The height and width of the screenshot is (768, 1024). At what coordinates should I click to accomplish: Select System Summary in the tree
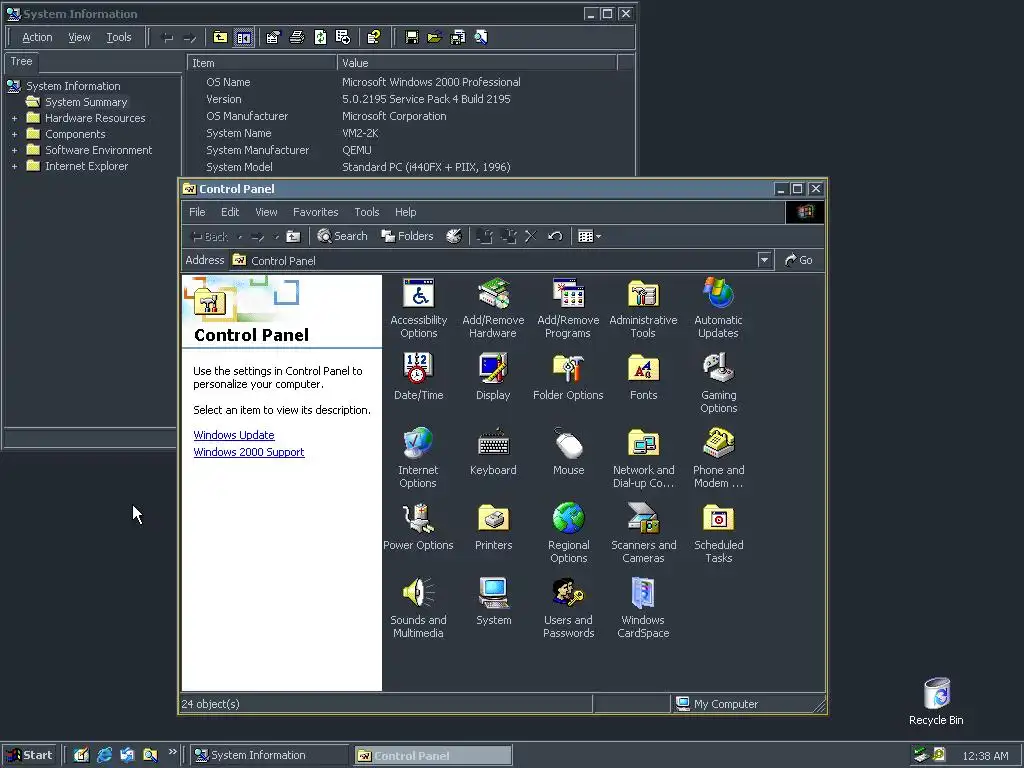point(86,103)
